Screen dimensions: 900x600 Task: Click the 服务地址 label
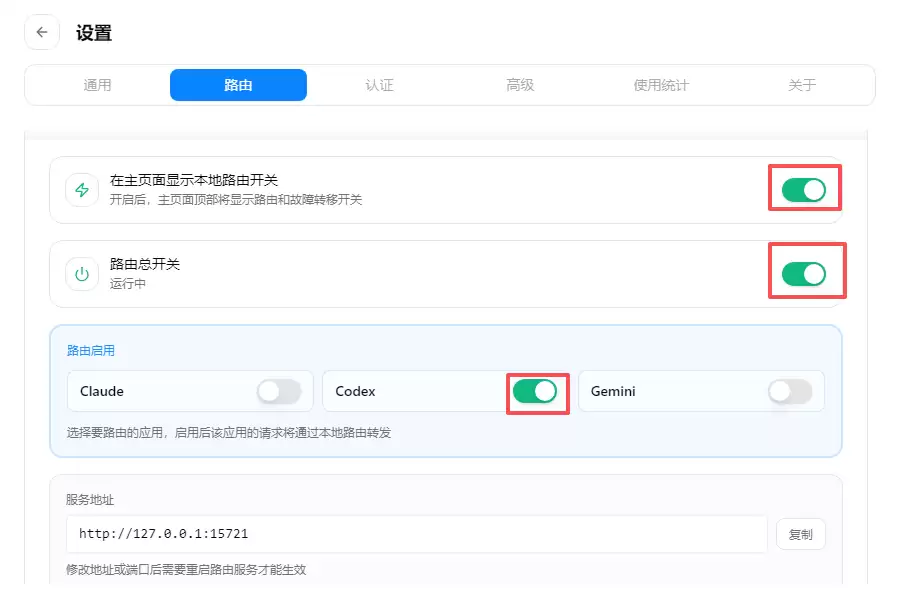click(x=90, y=500)
